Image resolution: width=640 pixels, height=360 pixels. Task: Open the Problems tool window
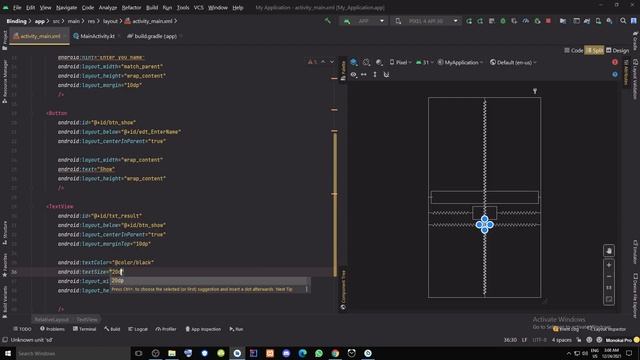pos(52,329)
